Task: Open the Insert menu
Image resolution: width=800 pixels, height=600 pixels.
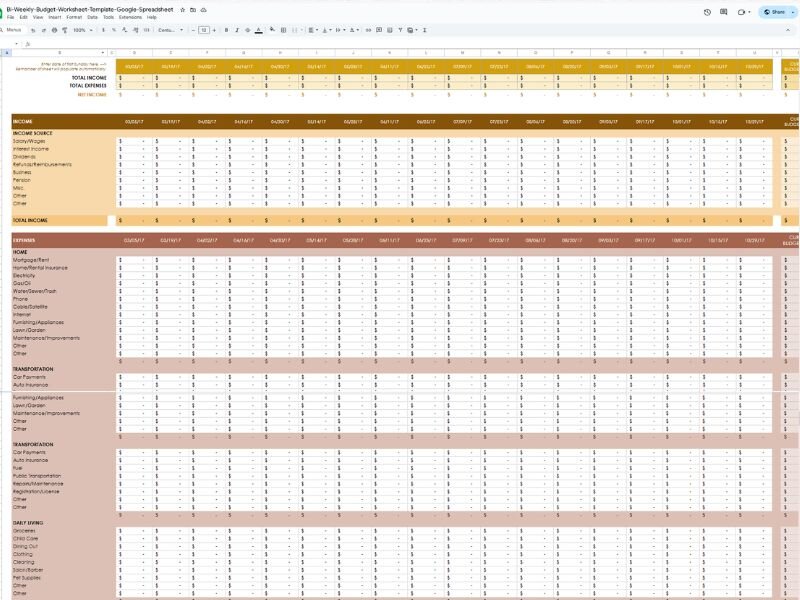Action: point(55,17)
